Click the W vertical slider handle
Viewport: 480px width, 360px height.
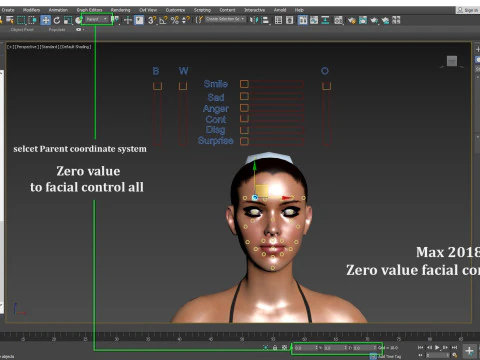[183, 86]
